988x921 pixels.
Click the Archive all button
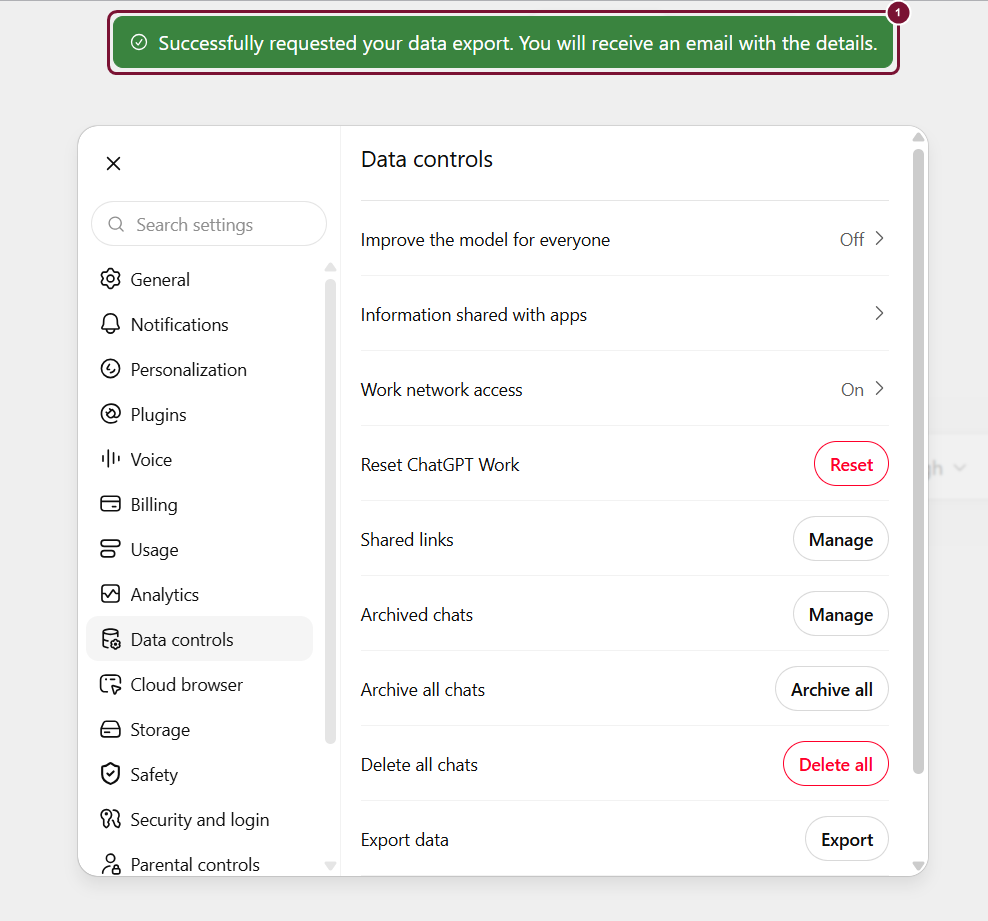click(x=832, y=689)
